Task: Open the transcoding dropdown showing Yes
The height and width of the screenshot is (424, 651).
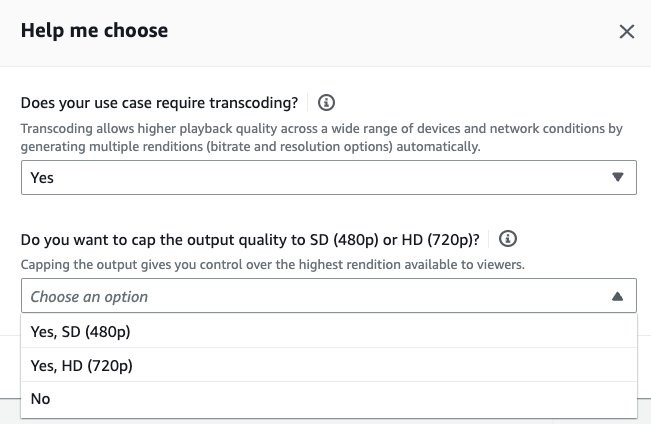Action: tap(329, 177)
